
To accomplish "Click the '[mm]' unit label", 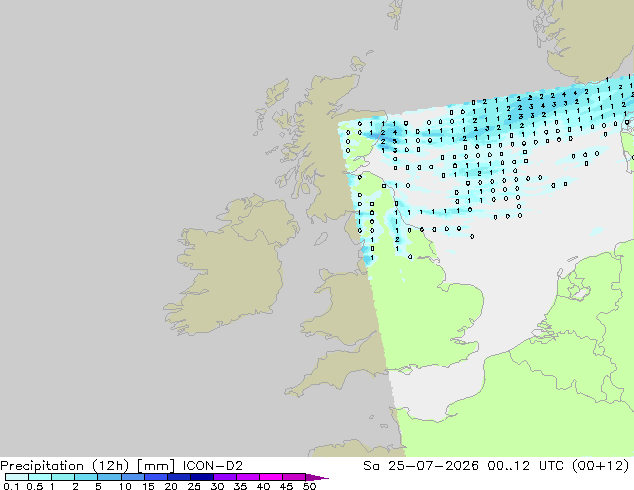I will [156, 466].
